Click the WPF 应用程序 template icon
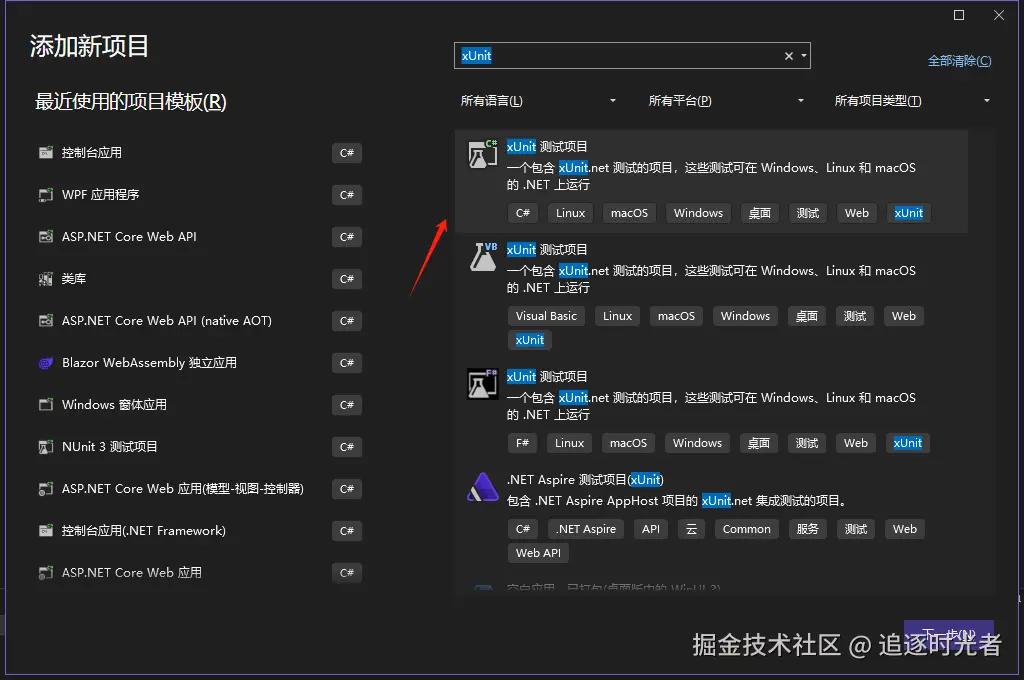The width and height of the screenshot is (1024, 680). pyautogui.click(x=46, y=195)
